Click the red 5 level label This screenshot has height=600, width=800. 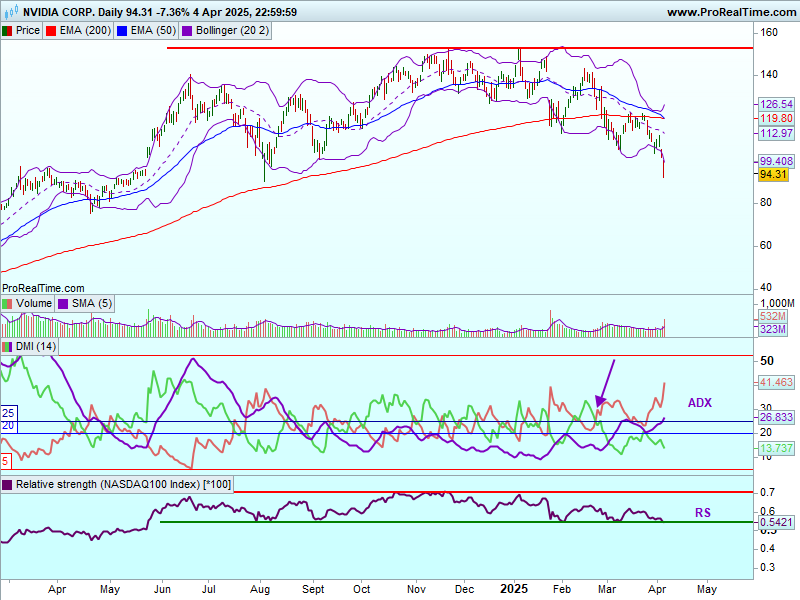[x=5, y=462]
